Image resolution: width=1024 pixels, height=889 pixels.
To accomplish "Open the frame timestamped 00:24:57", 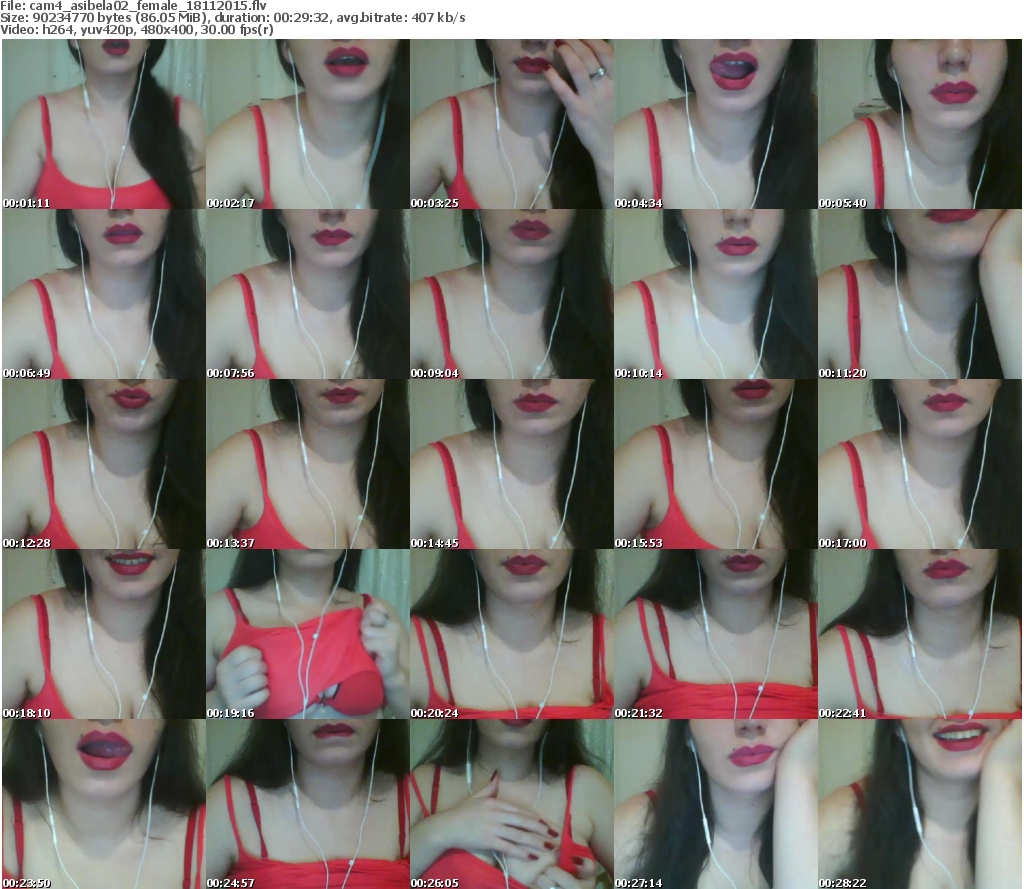I will point(308,804).
